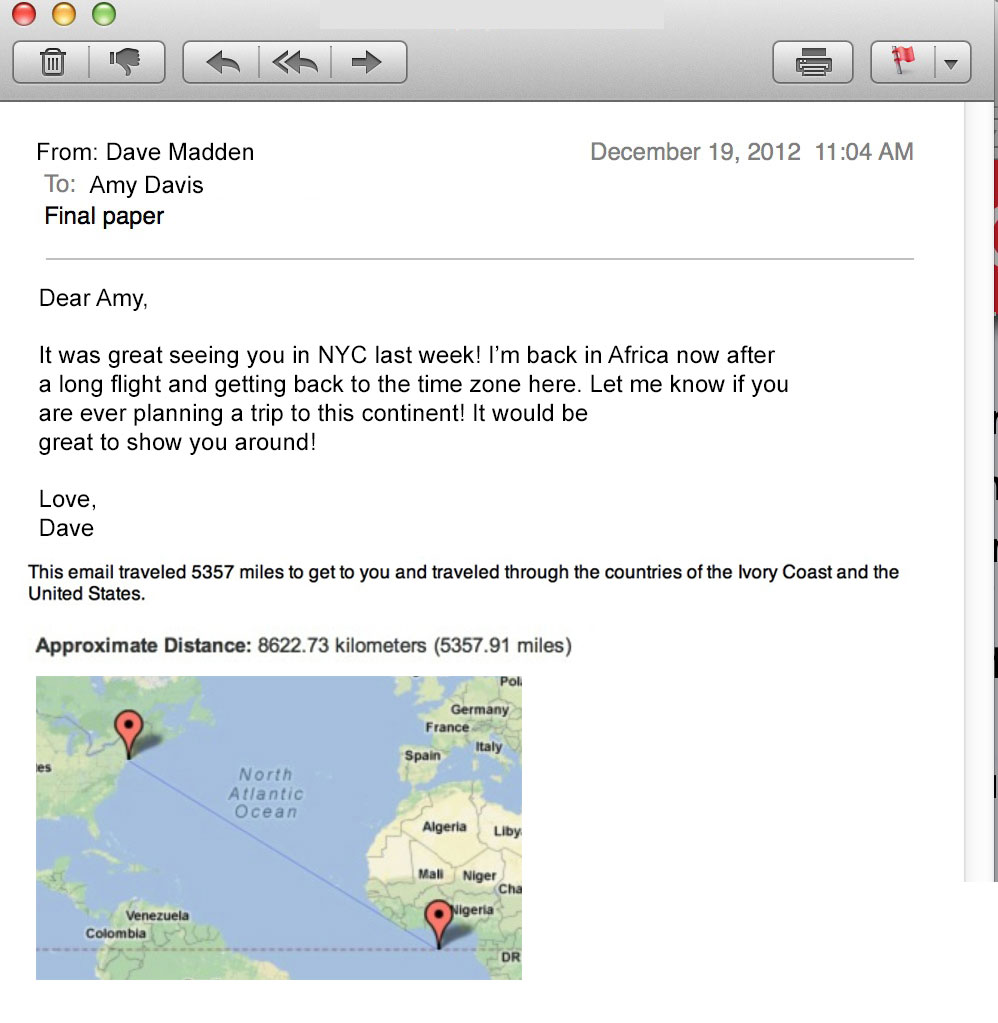Click the sender name Dave Madden
998x1023 pixels.
pos(180,152)
